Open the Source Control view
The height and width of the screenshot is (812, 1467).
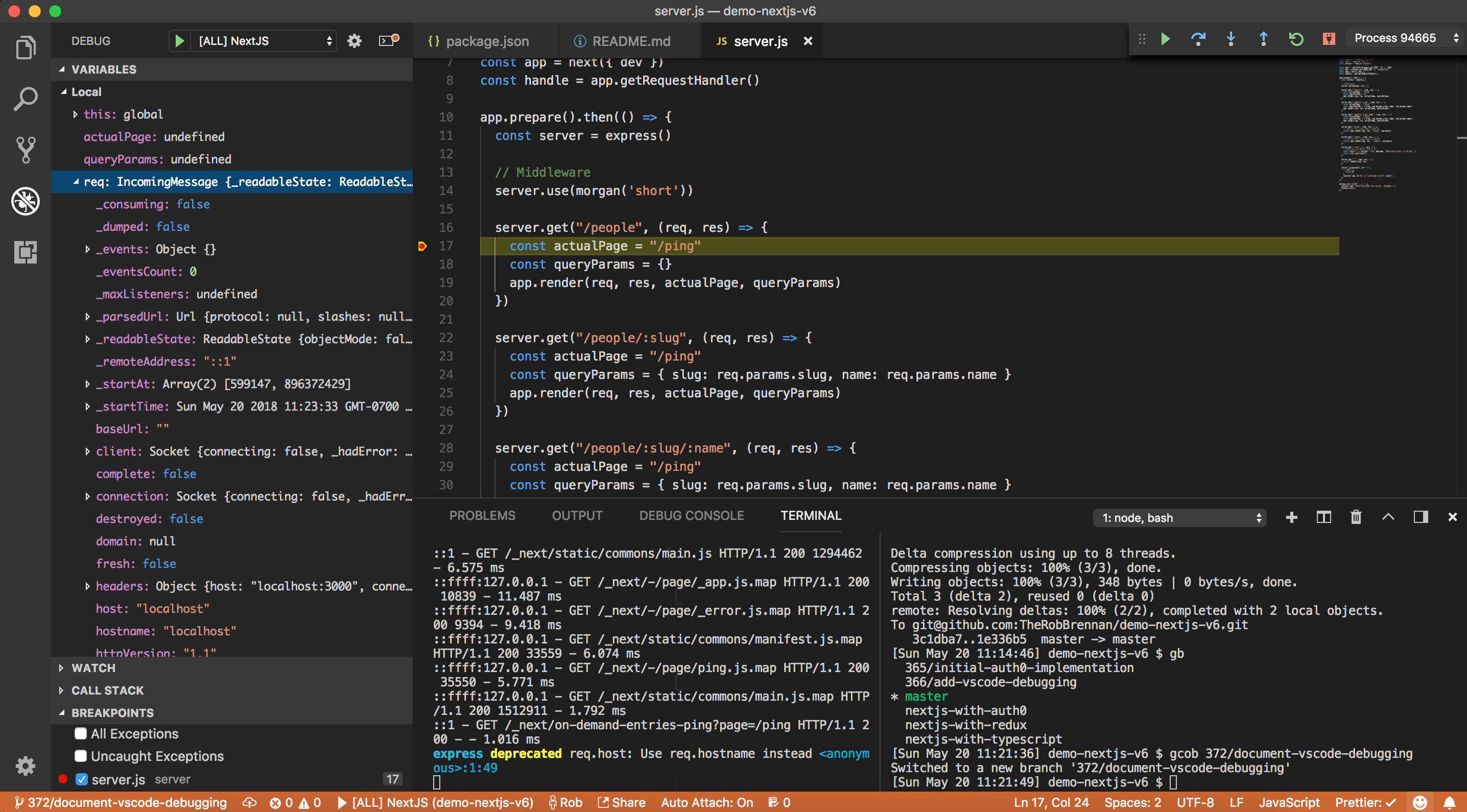point(26,150)
